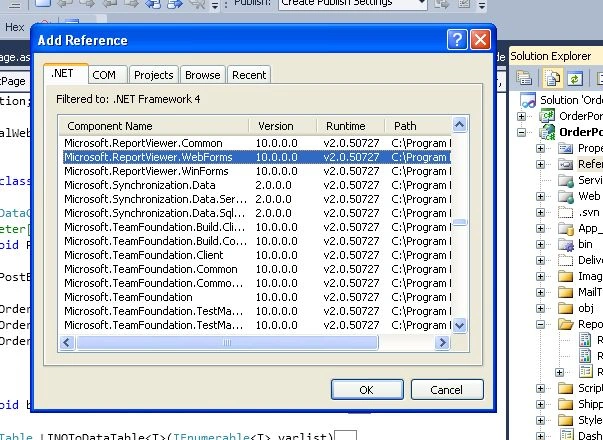Click the component list scroll-up arrow

[460, 125]
